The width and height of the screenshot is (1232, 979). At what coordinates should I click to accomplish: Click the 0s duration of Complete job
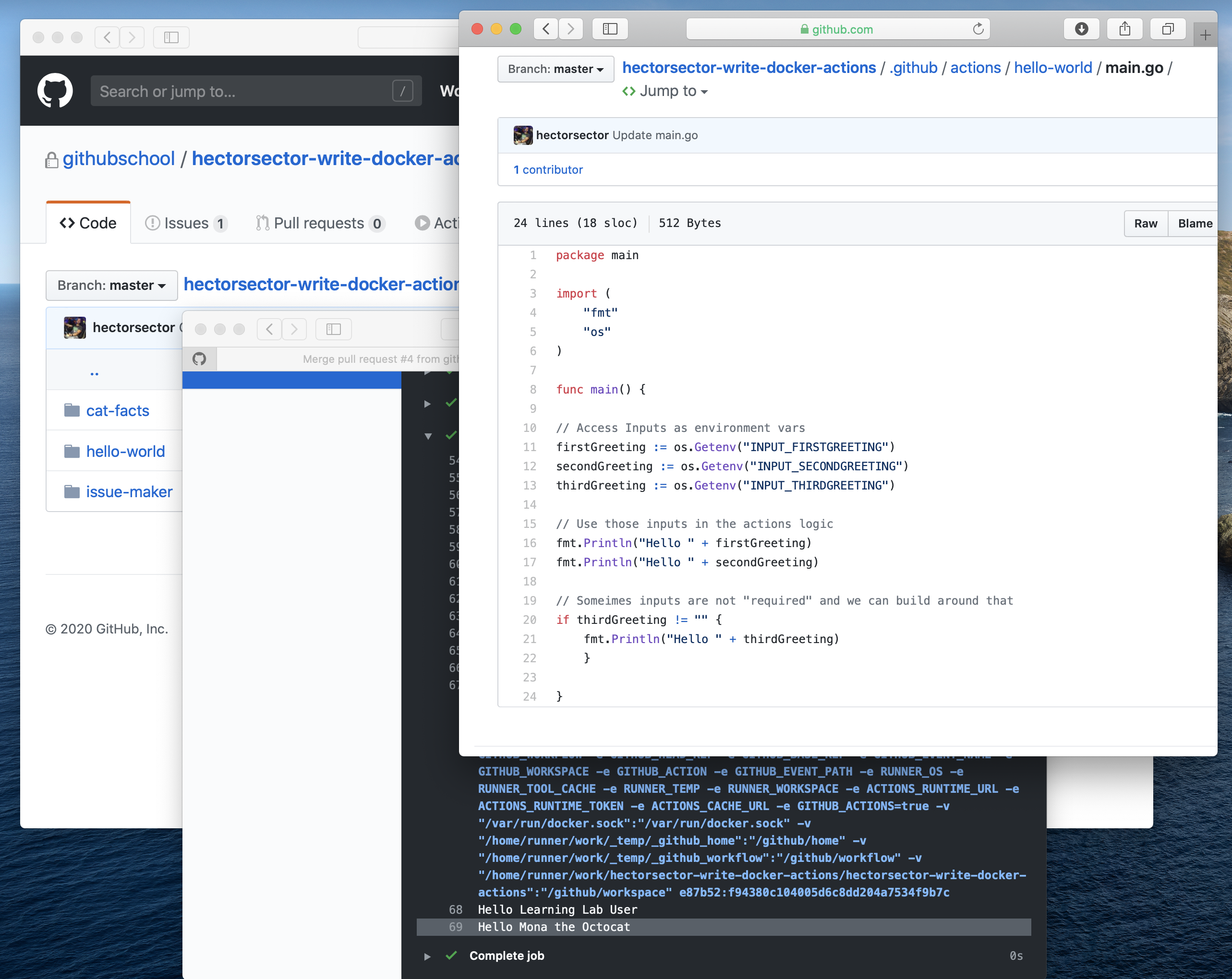point(1016,956)
